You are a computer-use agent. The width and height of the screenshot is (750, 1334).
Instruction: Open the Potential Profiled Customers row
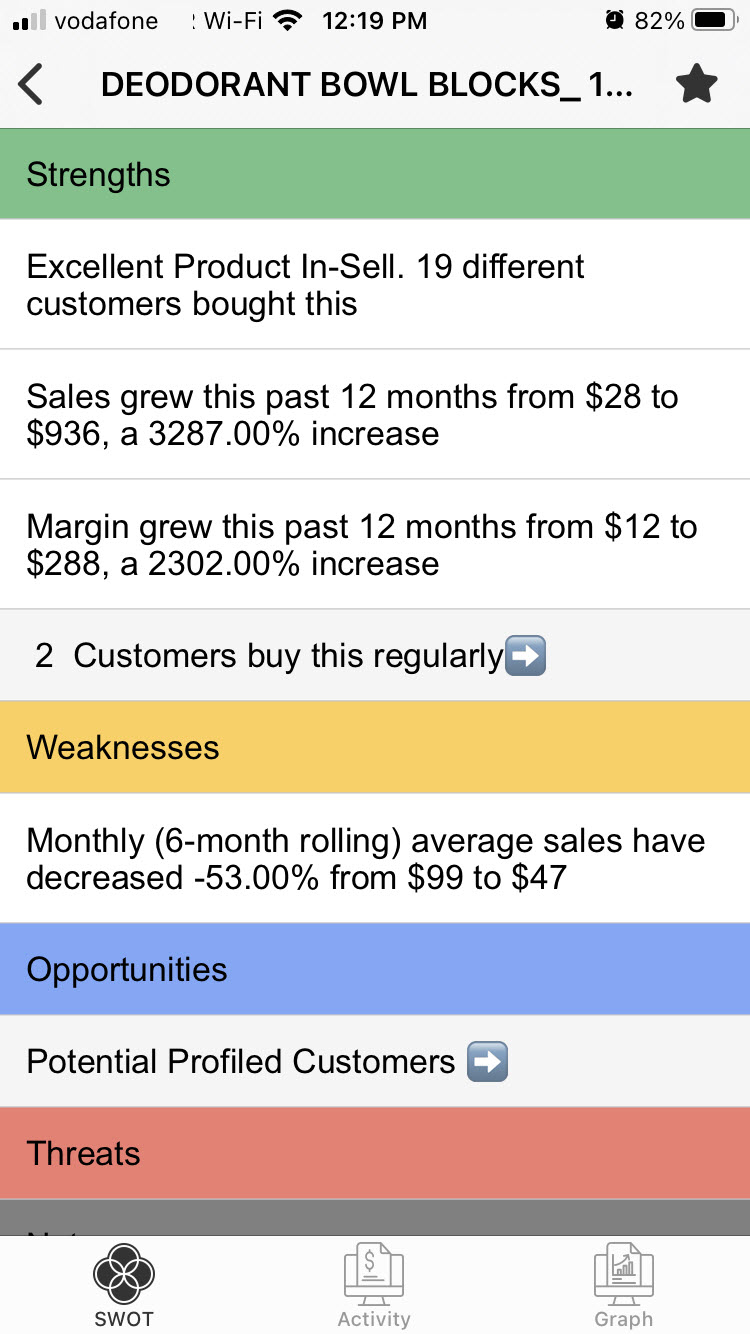375,1061
